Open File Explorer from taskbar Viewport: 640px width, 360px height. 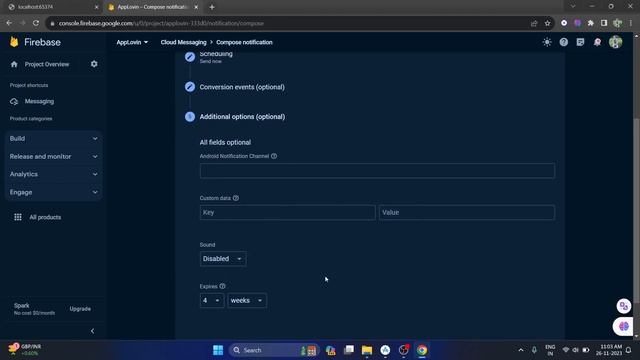[x=367, y=350]
